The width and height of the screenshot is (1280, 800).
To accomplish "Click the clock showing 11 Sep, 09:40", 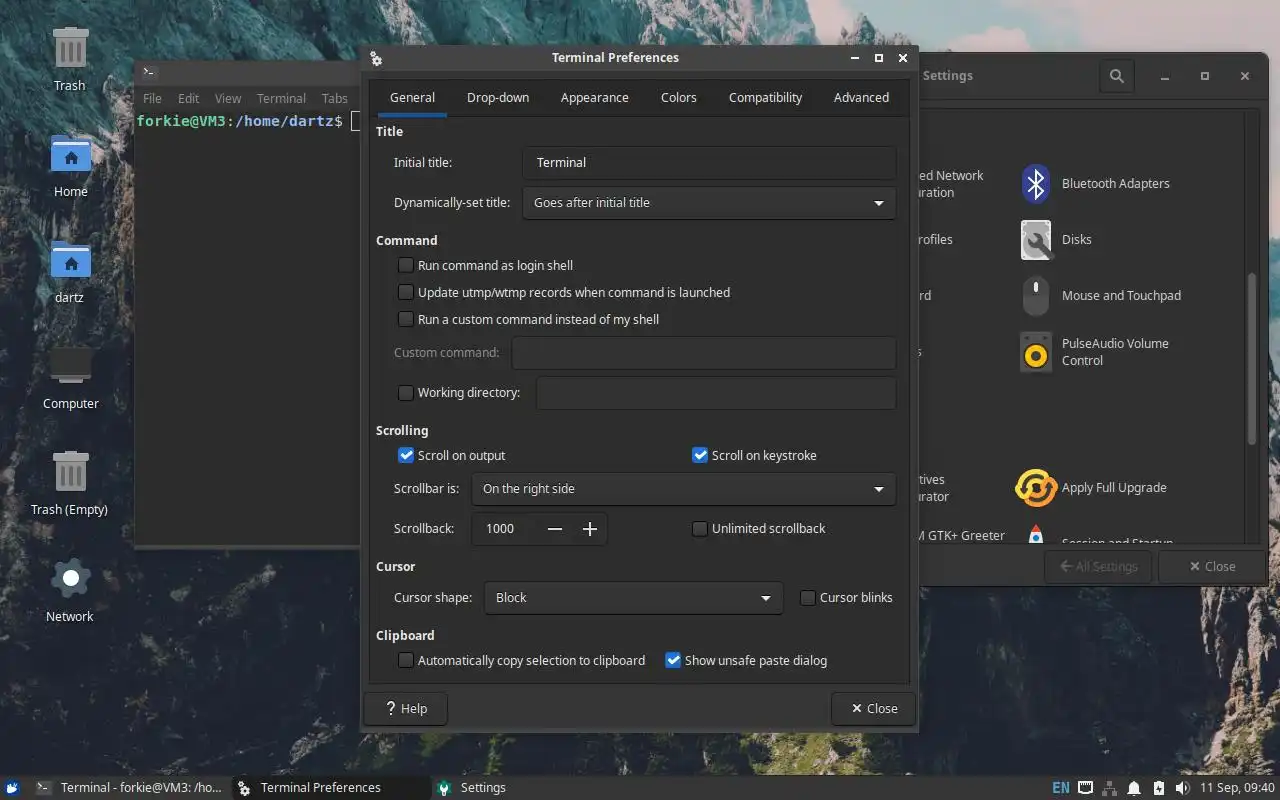I will [1237, 788].
